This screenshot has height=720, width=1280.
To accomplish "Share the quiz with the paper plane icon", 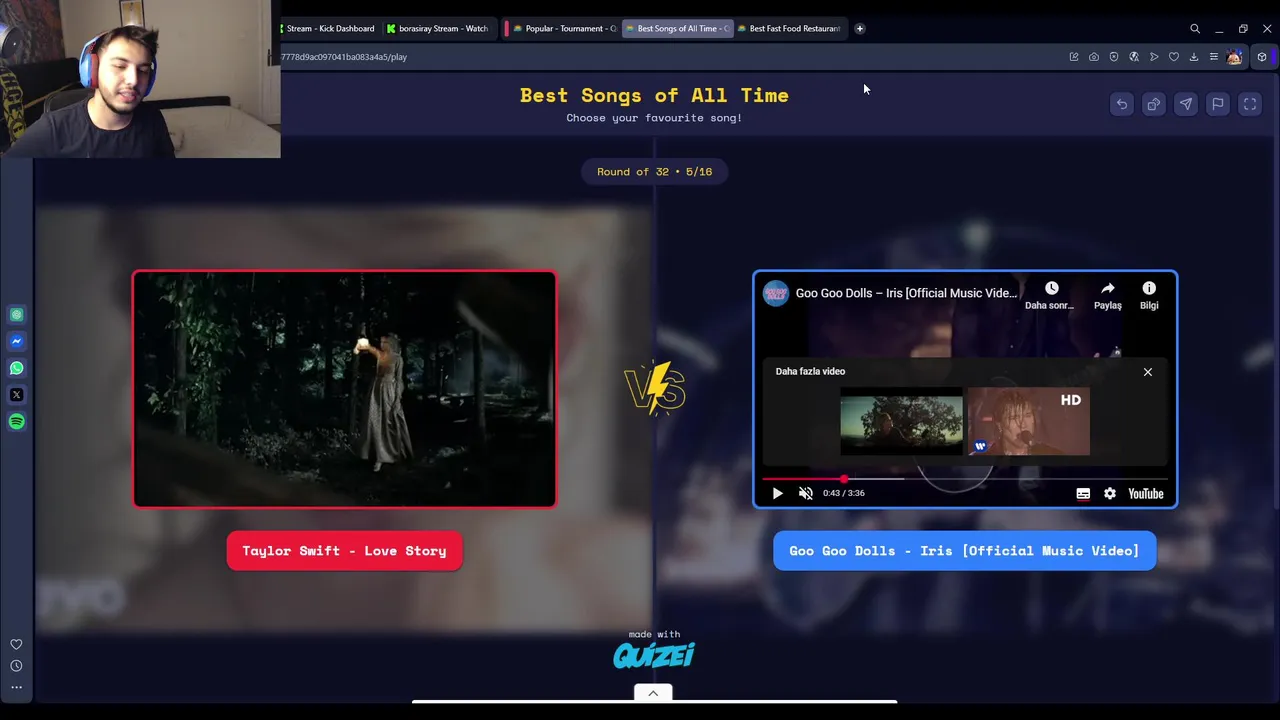I will tap(1186, 104).
